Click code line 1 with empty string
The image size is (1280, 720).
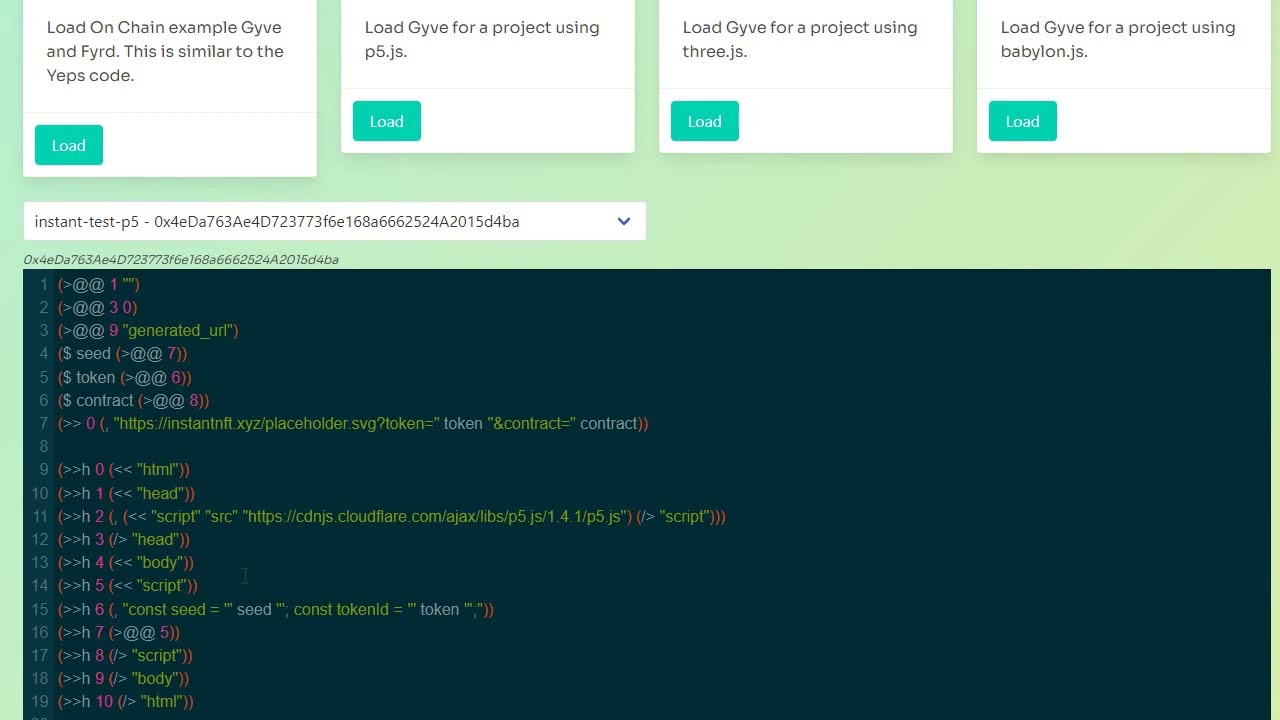coord(99,284)
